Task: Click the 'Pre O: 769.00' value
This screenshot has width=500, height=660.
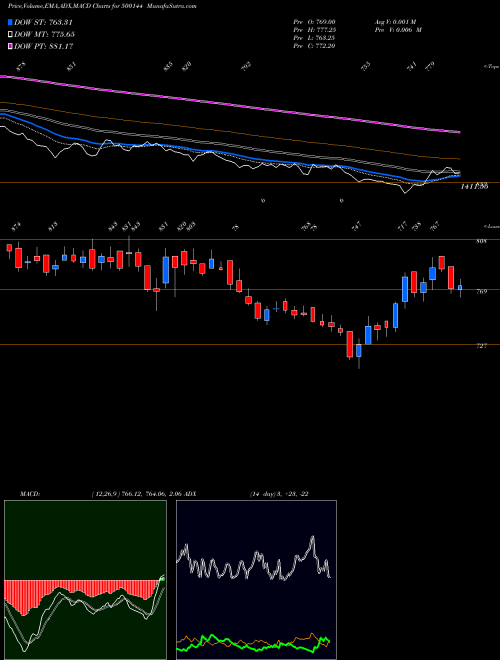Action: (x=314, y=21)
